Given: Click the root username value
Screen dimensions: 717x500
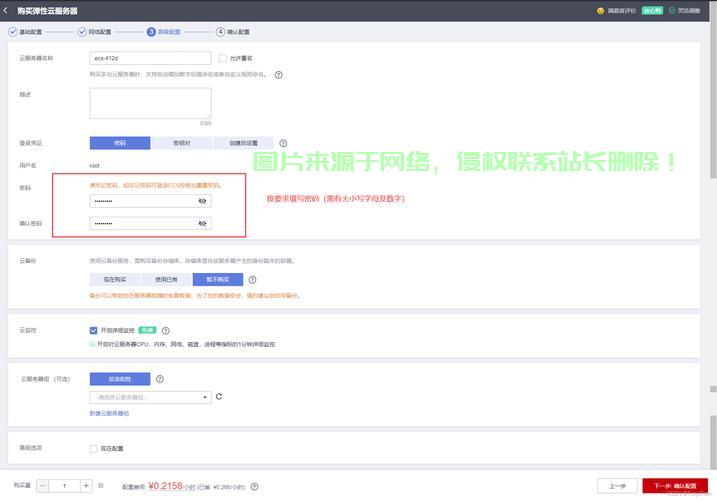Looking at the screenshot, I should point(95,166).
